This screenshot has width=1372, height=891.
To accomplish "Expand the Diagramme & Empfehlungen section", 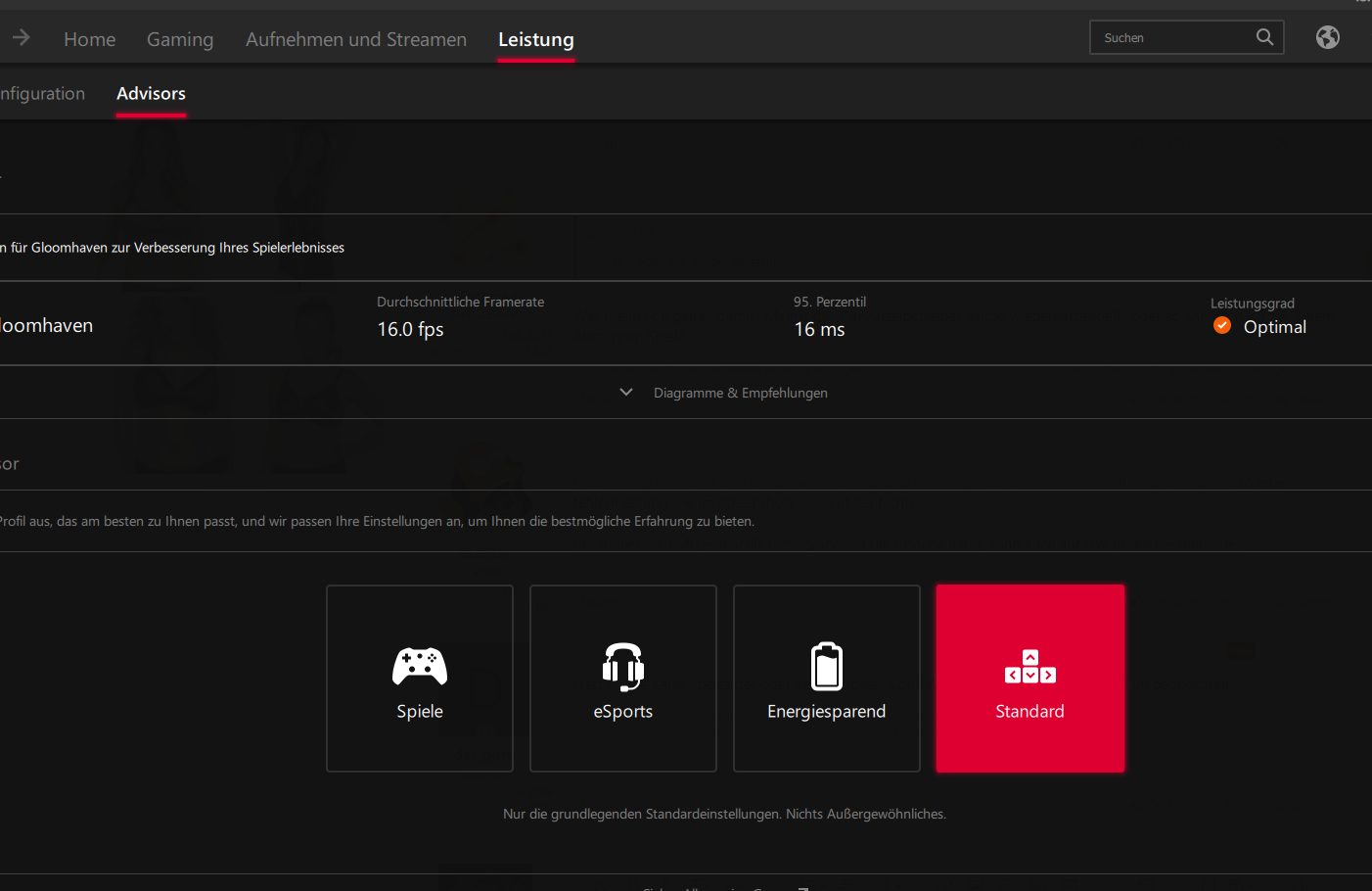I will click(x=724, y=392).
